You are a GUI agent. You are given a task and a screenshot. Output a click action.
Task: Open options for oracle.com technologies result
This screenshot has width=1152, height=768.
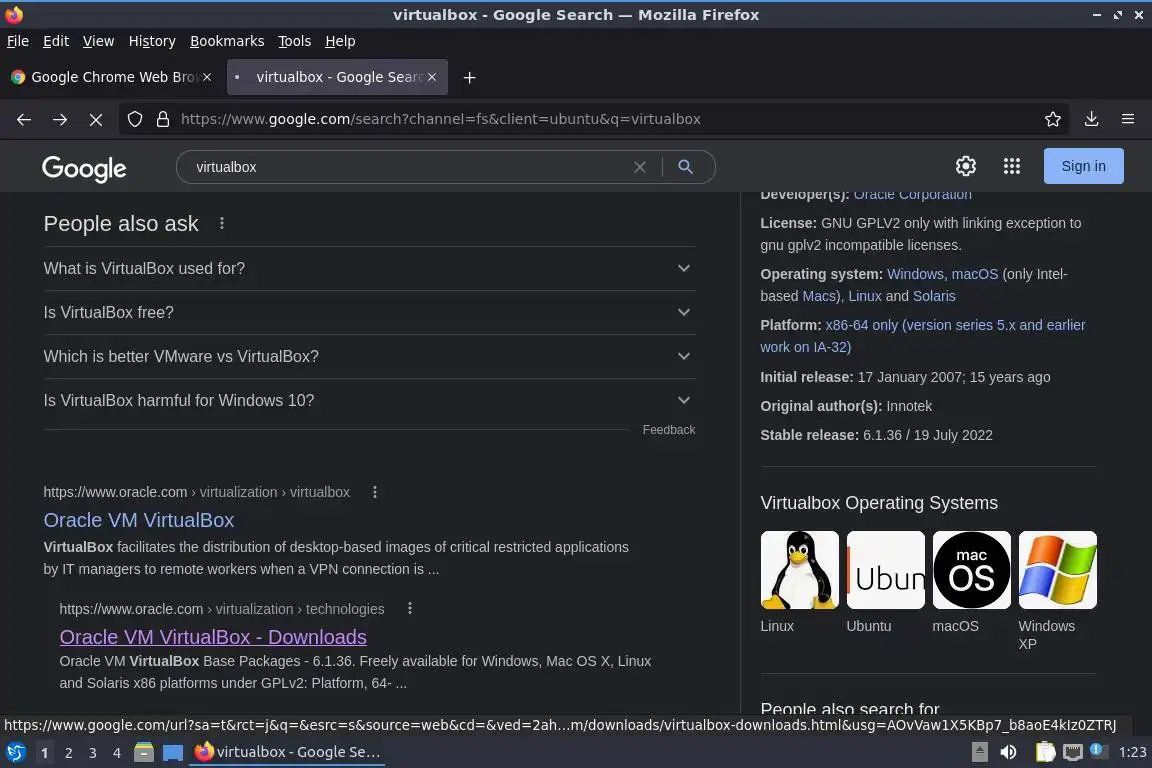click(410, 609)
